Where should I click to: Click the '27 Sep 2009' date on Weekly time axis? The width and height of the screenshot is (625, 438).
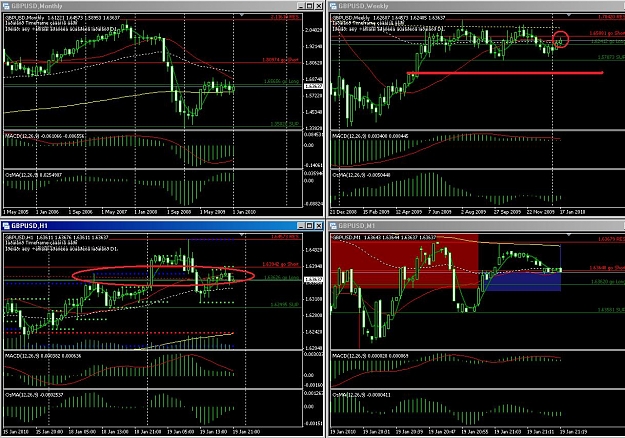tap(507, 212)
